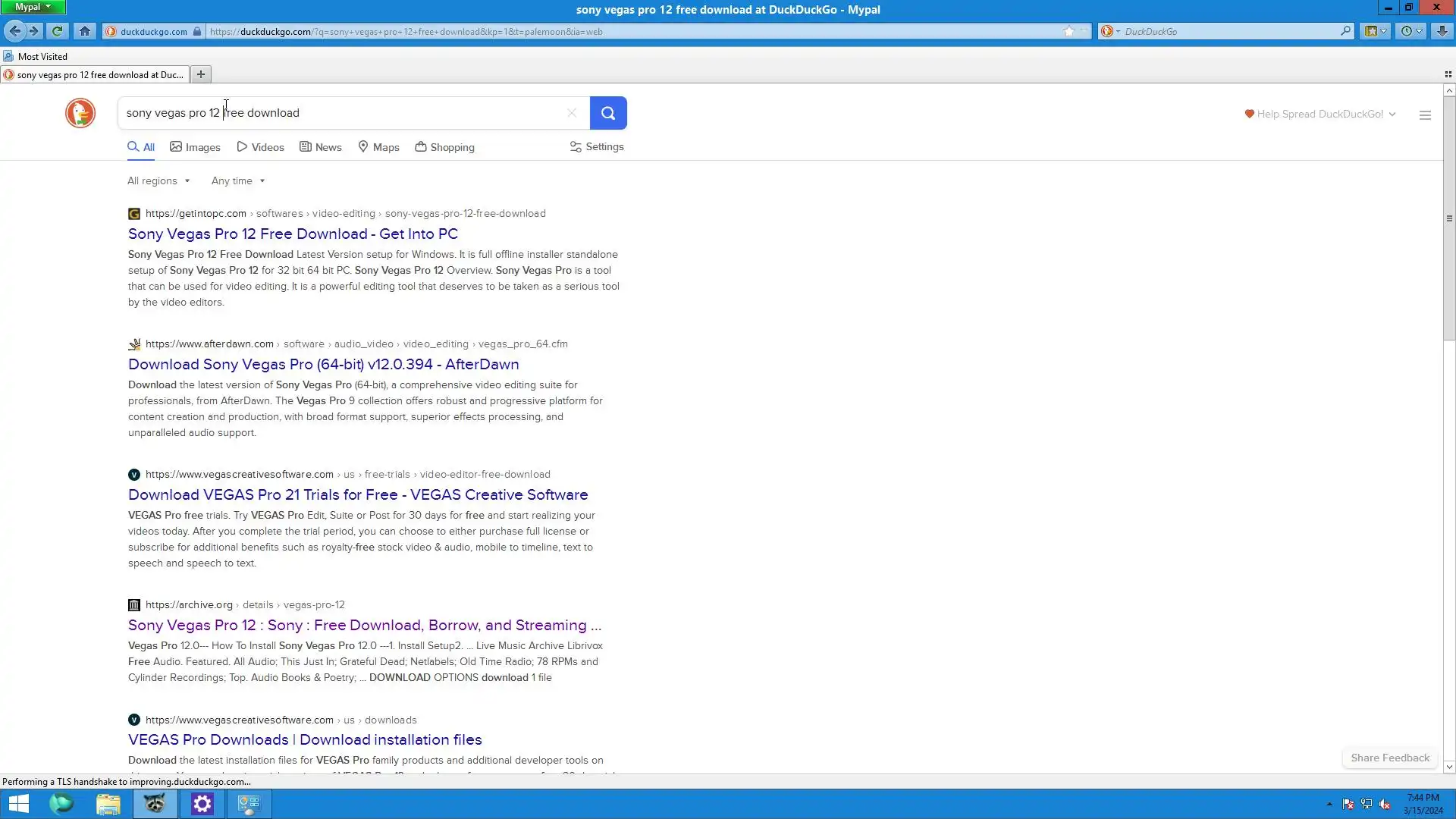Bookmark this page with star icon

pos(1068,31)
